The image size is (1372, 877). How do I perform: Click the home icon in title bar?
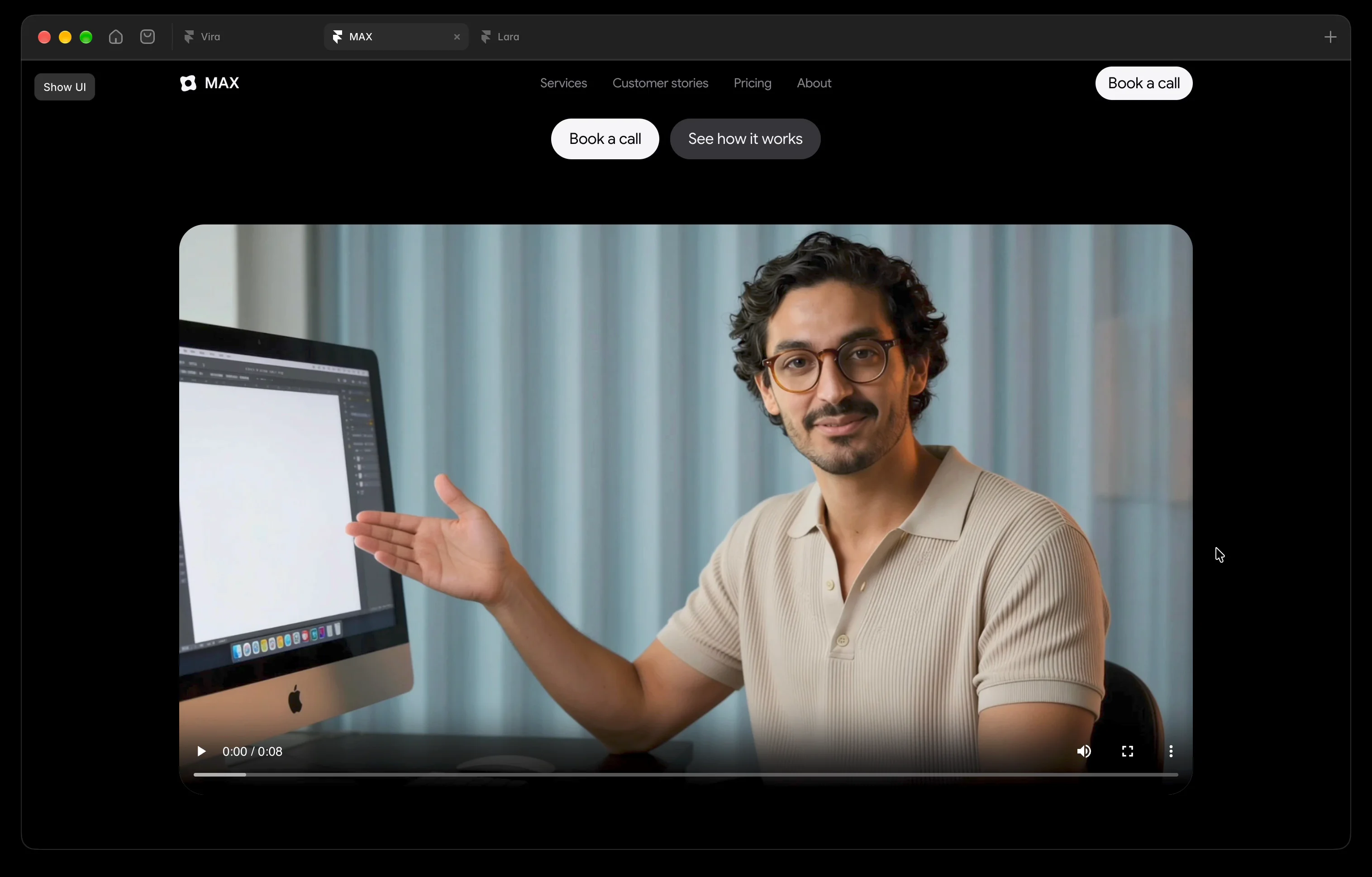[x=116, y=37]
